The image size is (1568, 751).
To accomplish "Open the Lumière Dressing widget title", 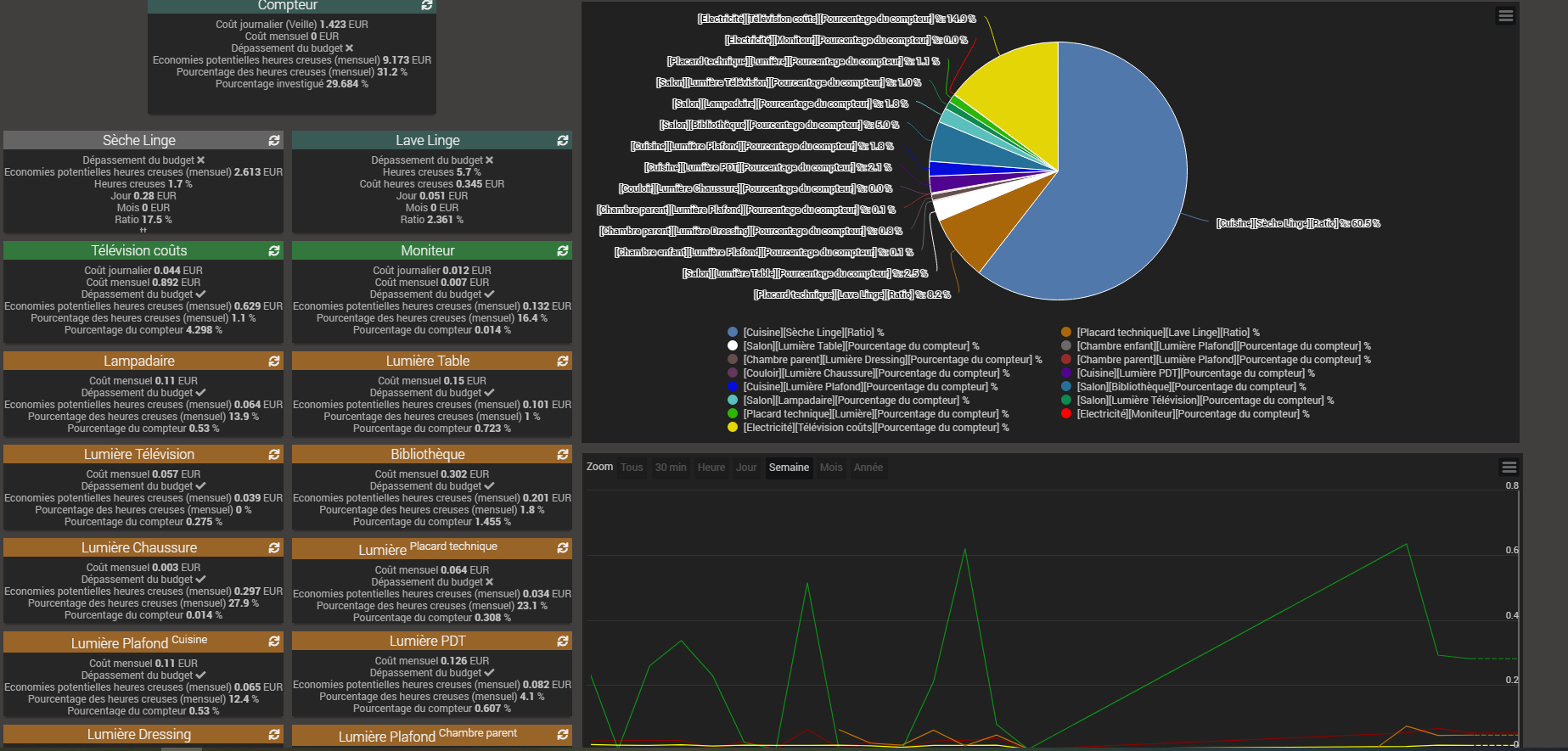I will coord(139,734).
